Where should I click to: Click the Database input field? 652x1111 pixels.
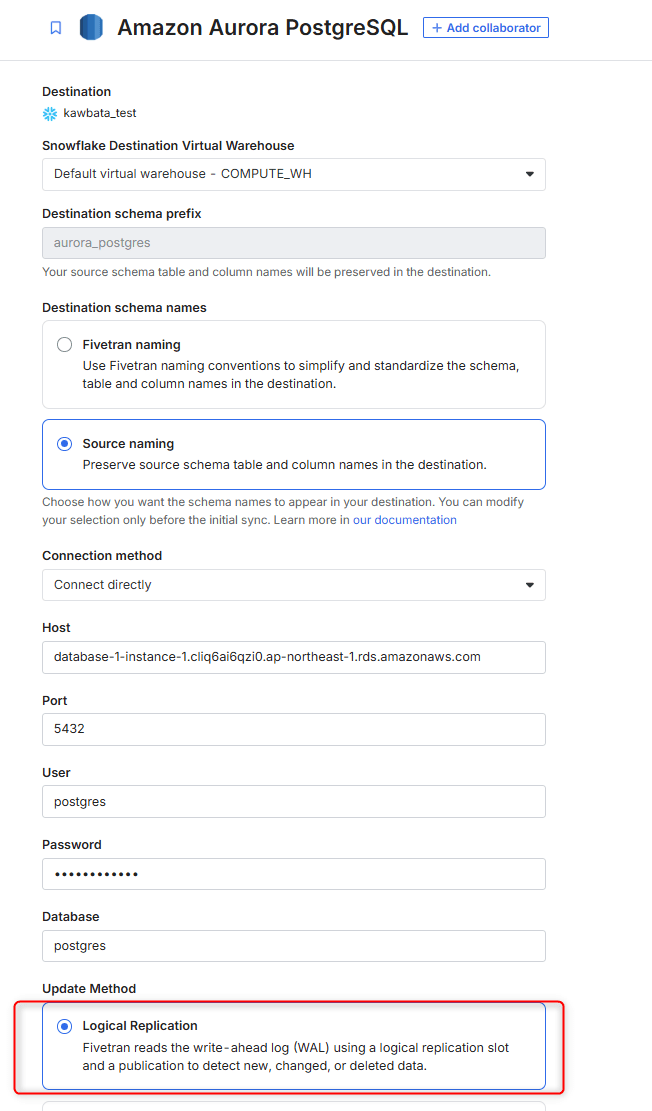294,946
